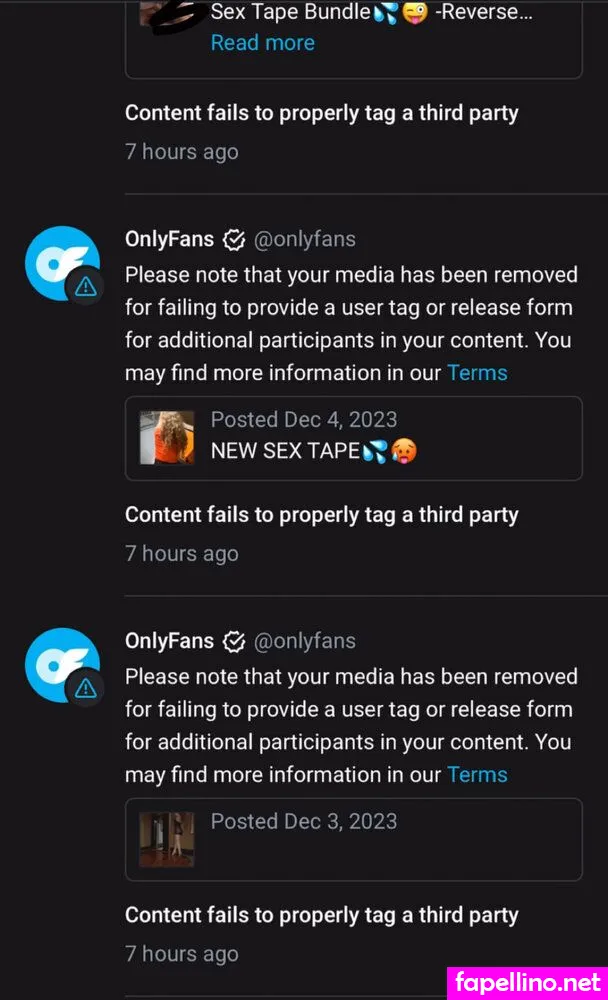The image size is (608, 1000).
Task: Click the OnlyFans avatar beside the Dec 3 notification
Action: [59, 663]
